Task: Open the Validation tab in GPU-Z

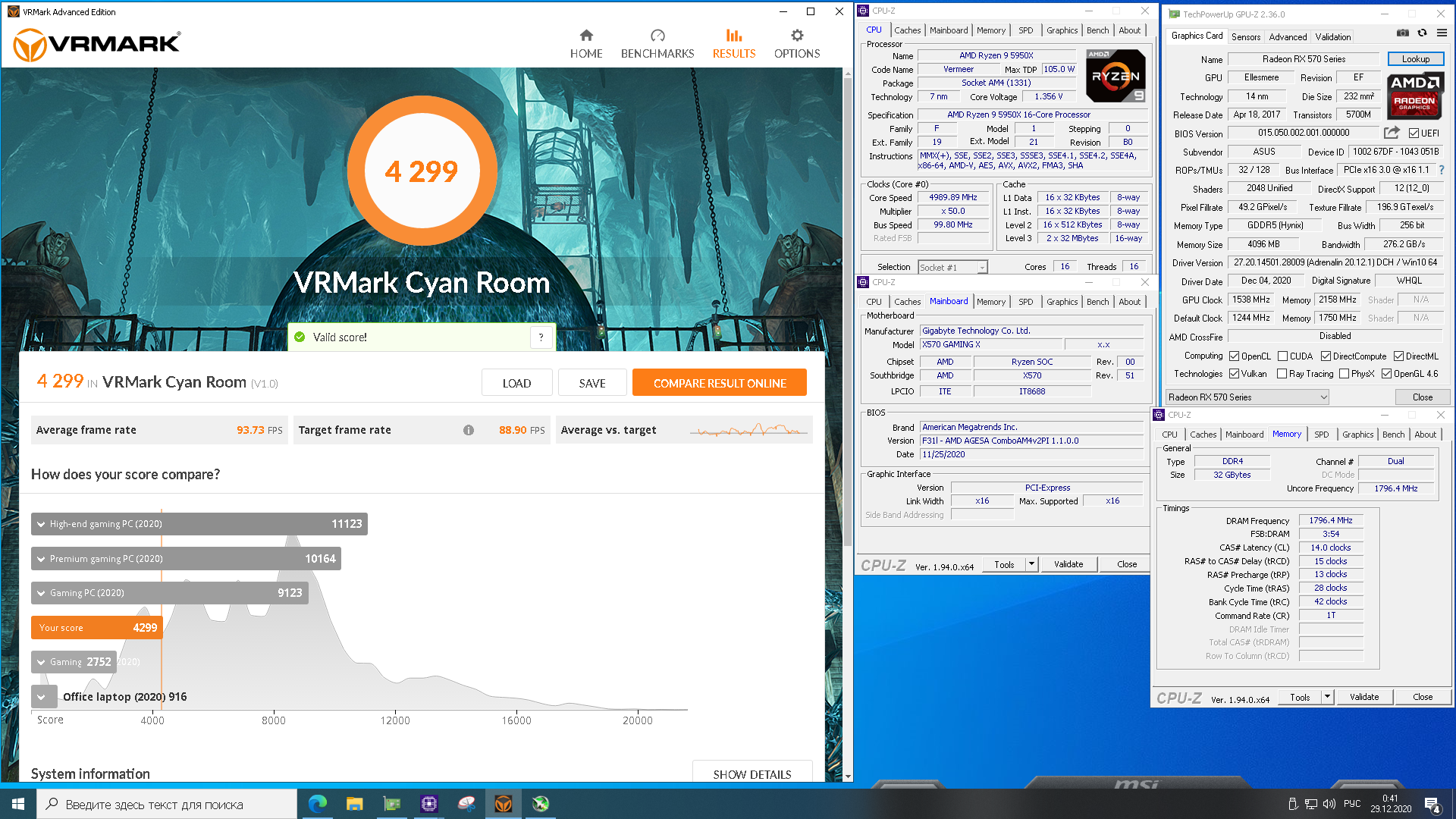Action: click(1333, 36)
